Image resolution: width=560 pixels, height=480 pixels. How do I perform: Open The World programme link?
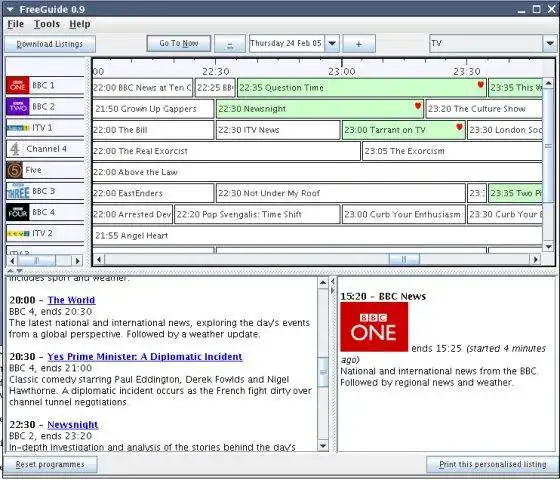[x=71, y=300]
